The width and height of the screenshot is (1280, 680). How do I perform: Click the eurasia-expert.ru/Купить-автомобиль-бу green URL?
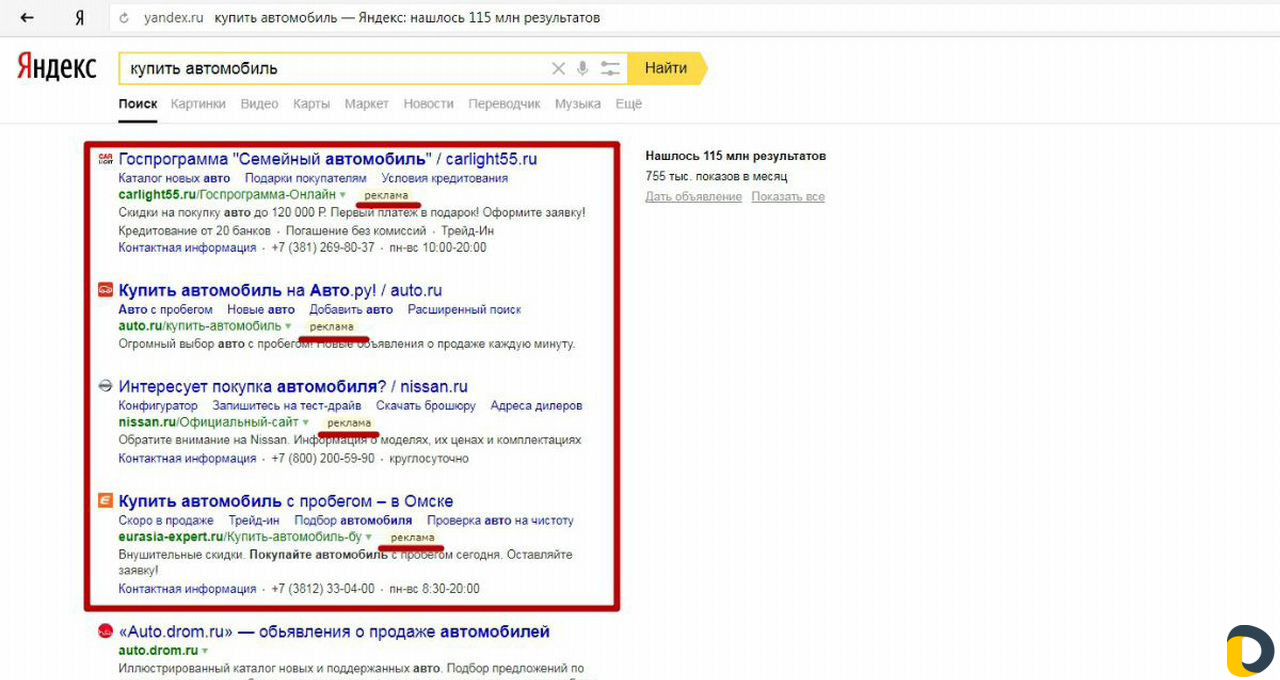pos(240,537)
